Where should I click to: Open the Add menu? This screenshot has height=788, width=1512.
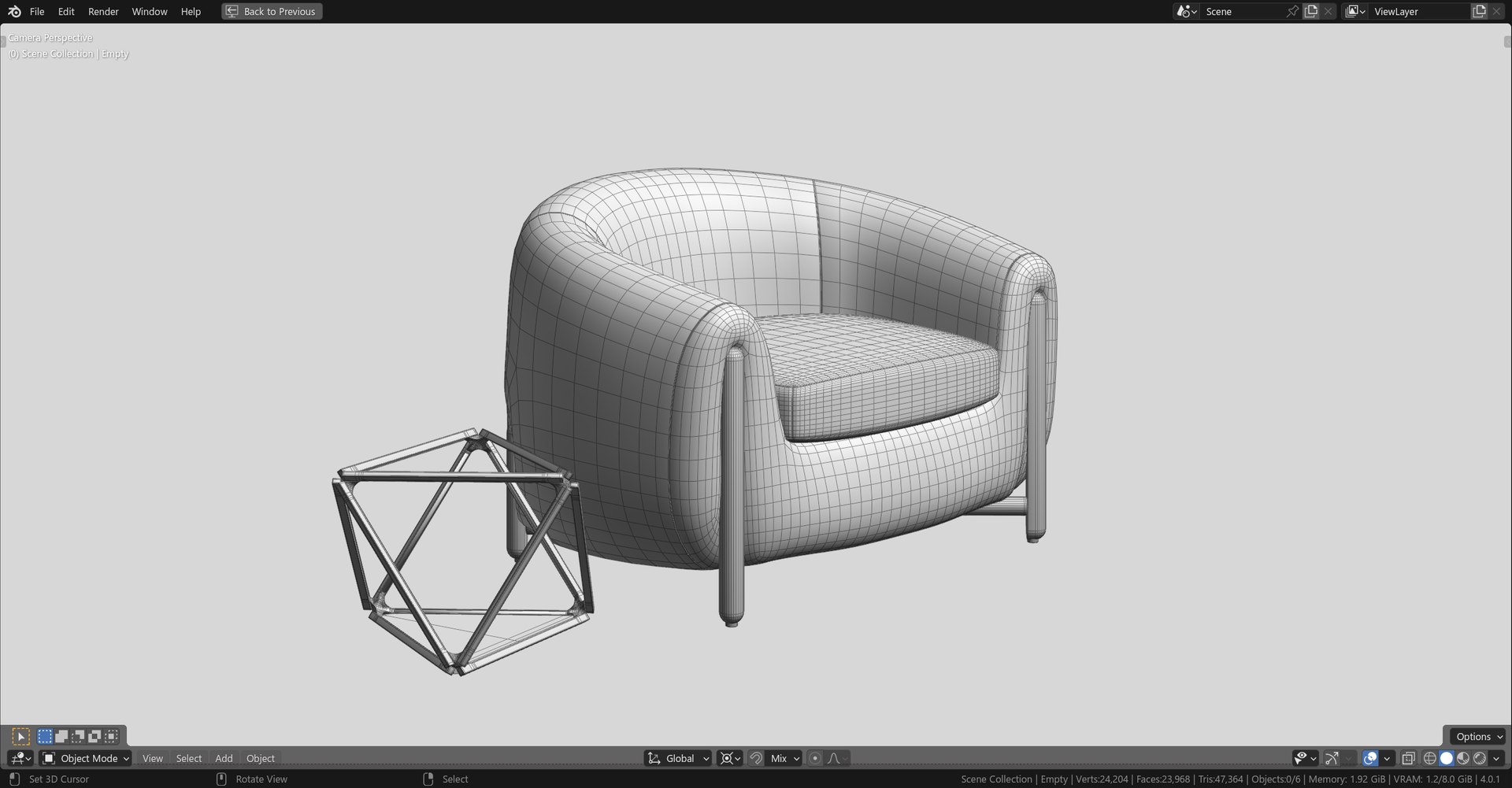click(224, 758)
